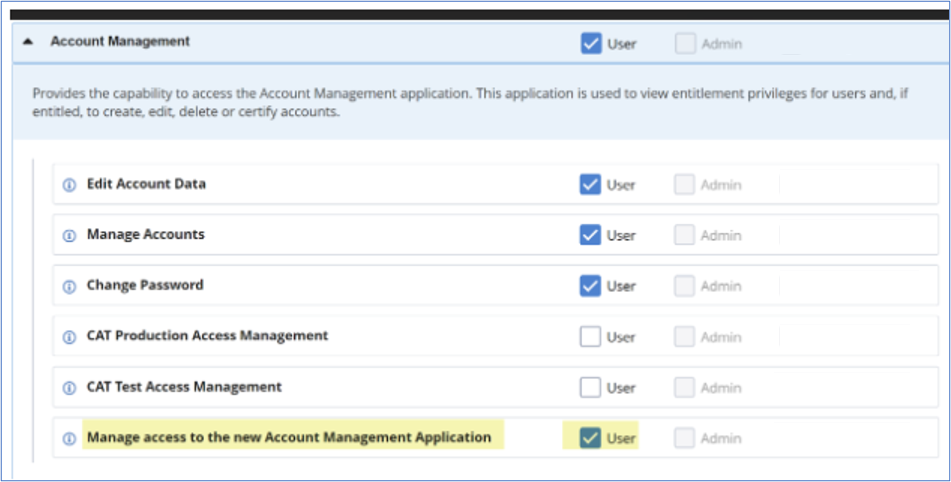Uncheck User checkbox for Change Password
This screenshot has height=482, width=951.
(x=590, y=286)
